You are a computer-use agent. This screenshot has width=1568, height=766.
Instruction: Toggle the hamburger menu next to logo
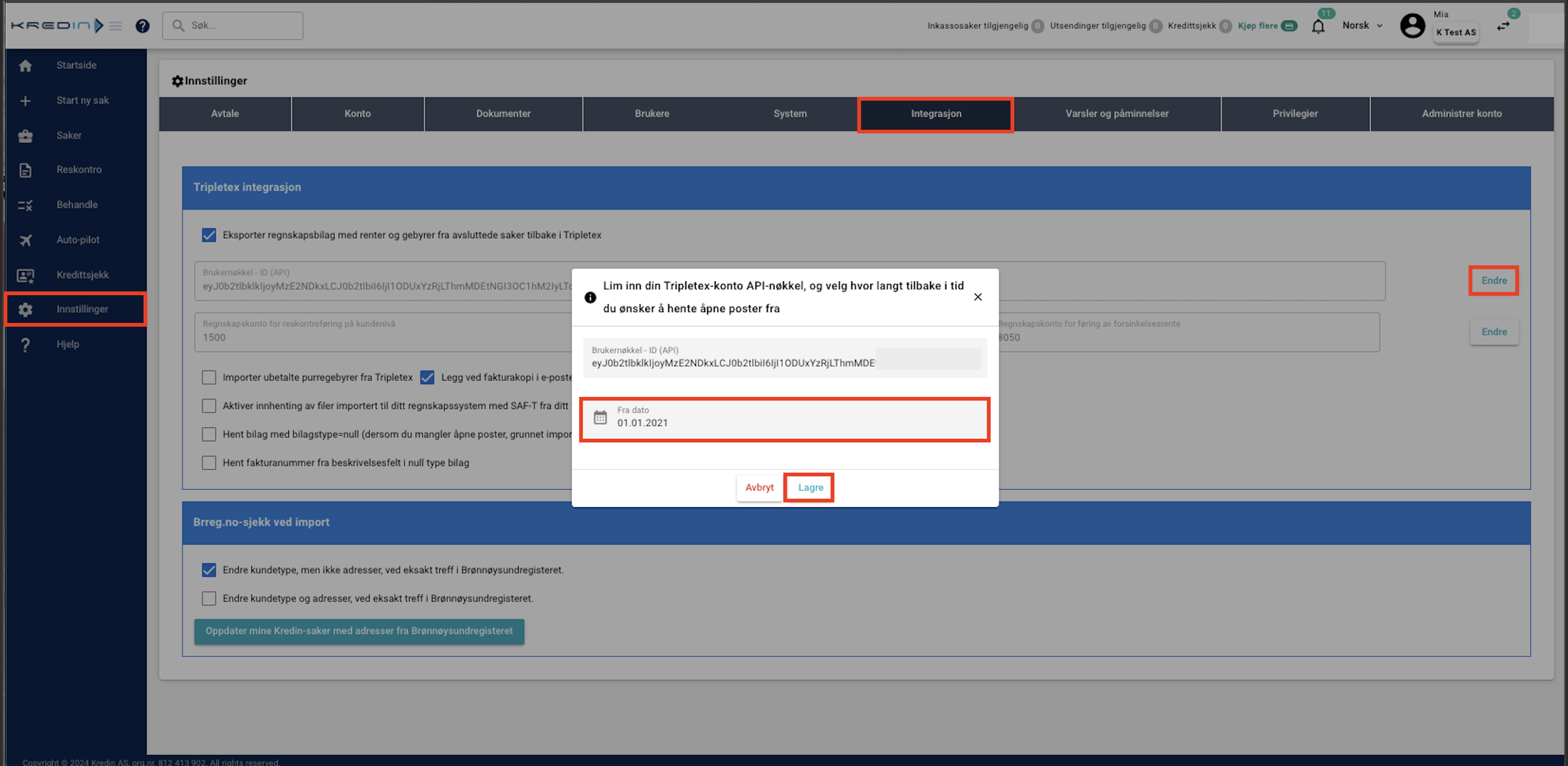click(x=116, y=25)
